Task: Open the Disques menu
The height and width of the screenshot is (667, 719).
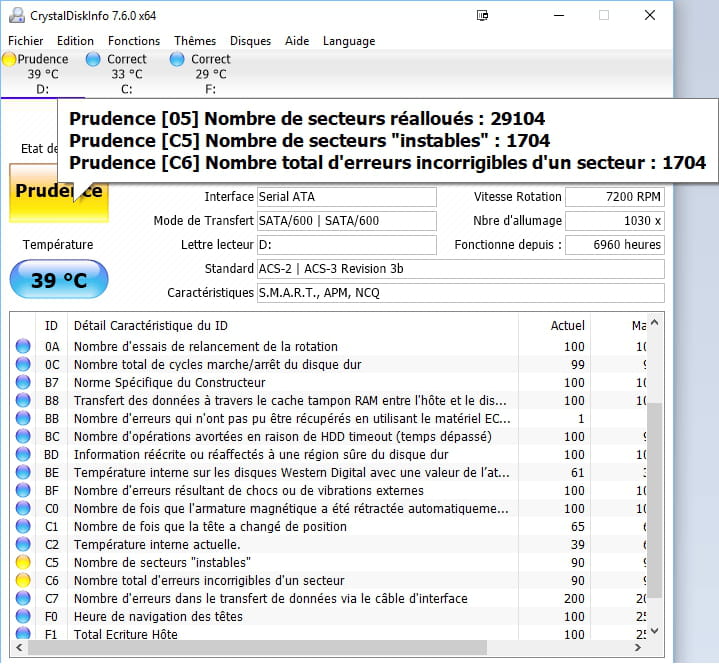Action: [x=250, y=41]
